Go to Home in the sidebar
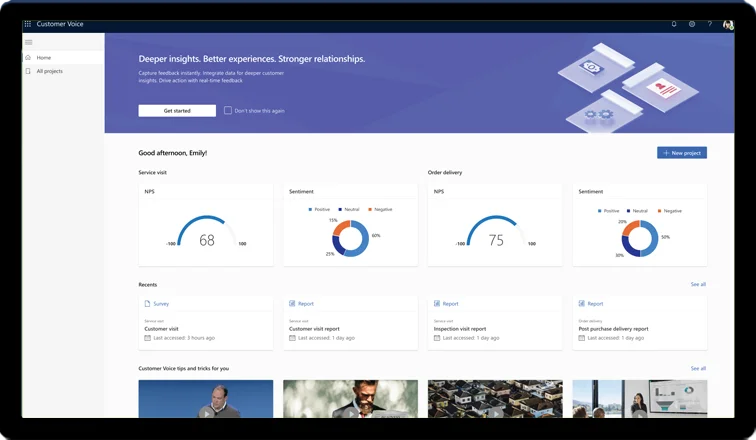Viewport: 756px width, 440px height. point(44,58)
